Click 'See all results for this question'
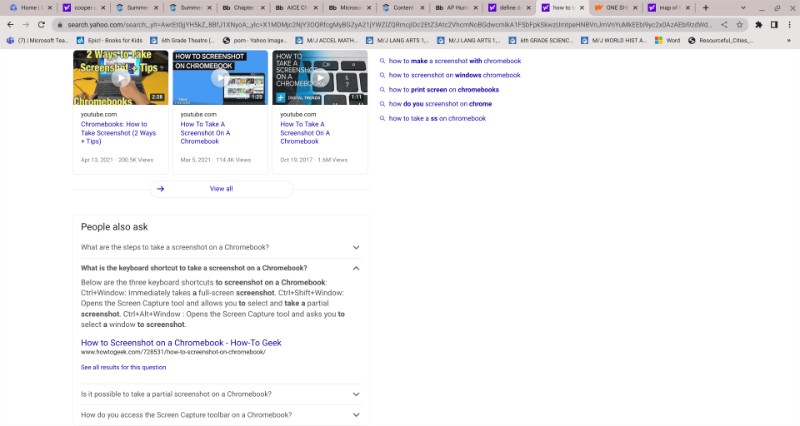The height and width of the screenshot is (426, 800). tap(123, 367)
